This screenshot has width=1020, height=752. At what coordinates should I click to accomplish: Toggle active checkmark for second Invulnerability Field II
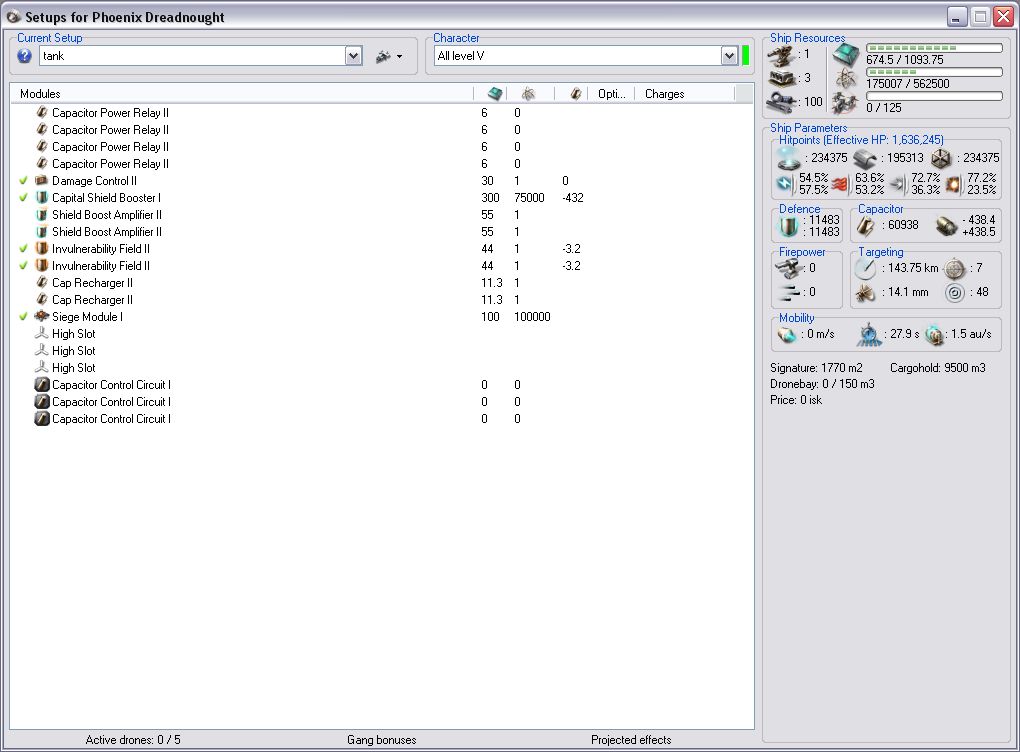point(23,265)
